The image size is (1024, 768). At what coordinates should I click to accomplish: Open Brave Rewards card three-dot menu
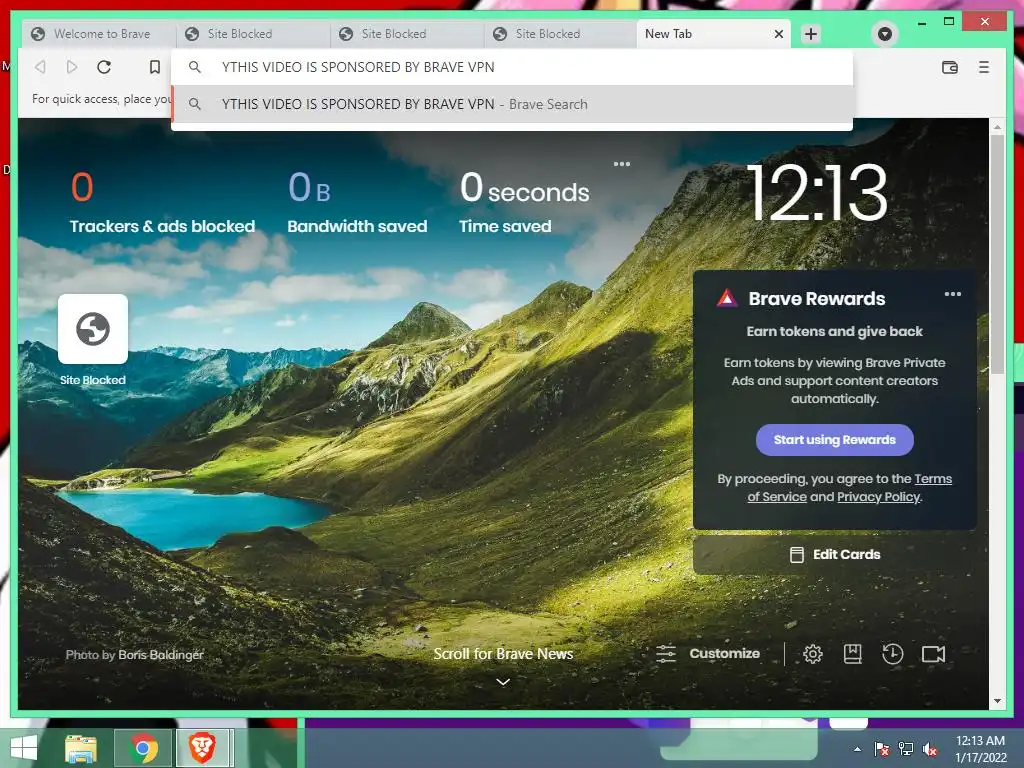tap(953, 294)
